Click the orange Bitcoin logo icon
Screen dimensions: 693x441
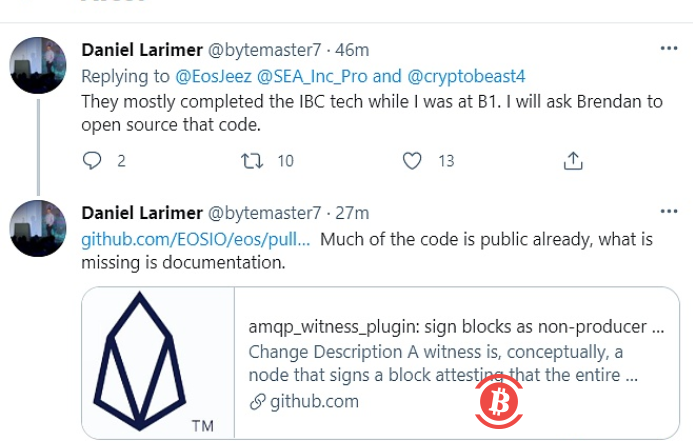tap(498, 402)
